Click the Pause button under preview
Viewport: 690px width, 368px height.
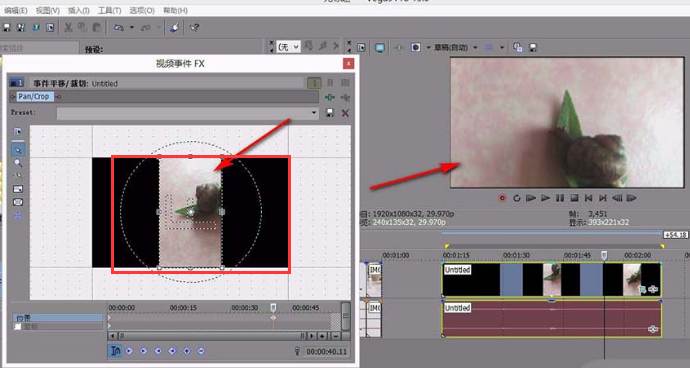560,198
